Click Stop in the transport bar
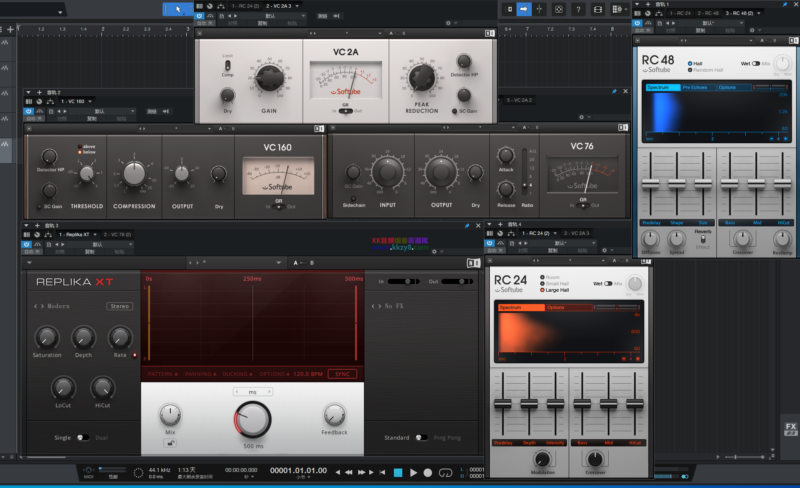 (x=398, y=473)
